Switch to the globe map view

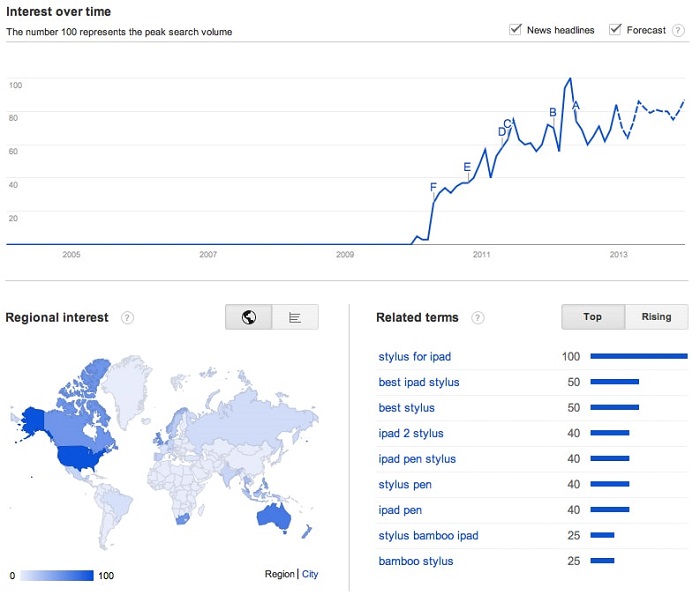249,317
